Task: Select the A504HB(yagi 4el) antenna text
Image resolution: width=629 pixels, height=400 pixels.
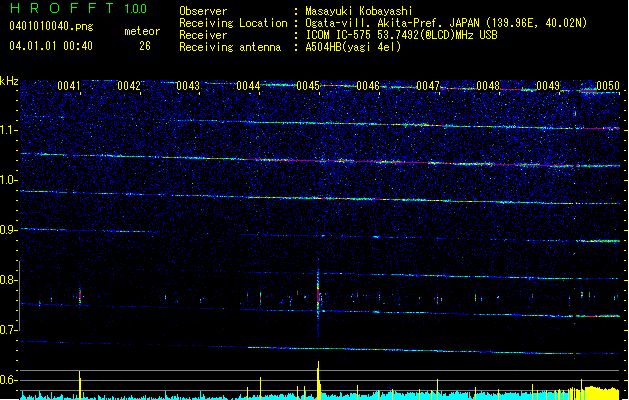Action: click(353, 47)
